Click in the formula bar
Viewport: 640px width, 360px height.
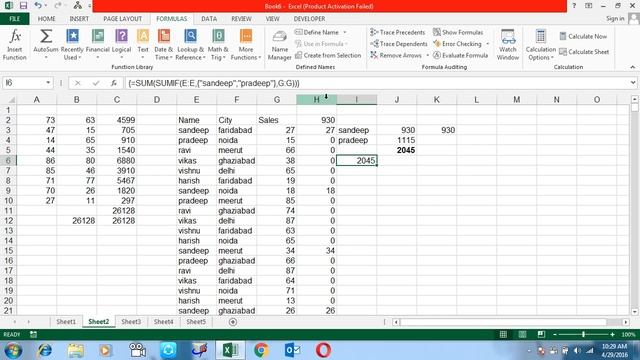tap(376, 83)
